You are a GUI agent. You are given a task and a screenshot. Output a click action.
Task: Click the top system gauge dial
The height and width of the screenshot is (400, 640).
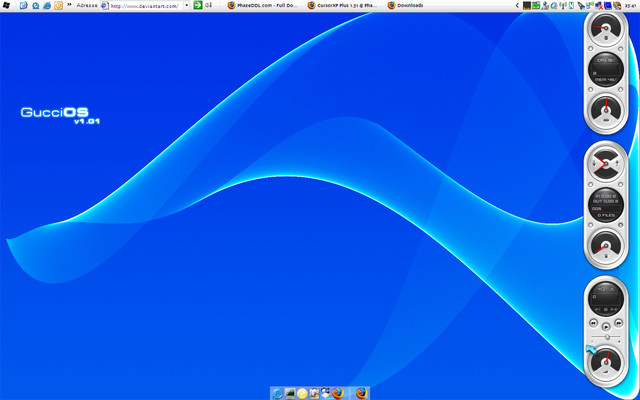click(606, 29)
